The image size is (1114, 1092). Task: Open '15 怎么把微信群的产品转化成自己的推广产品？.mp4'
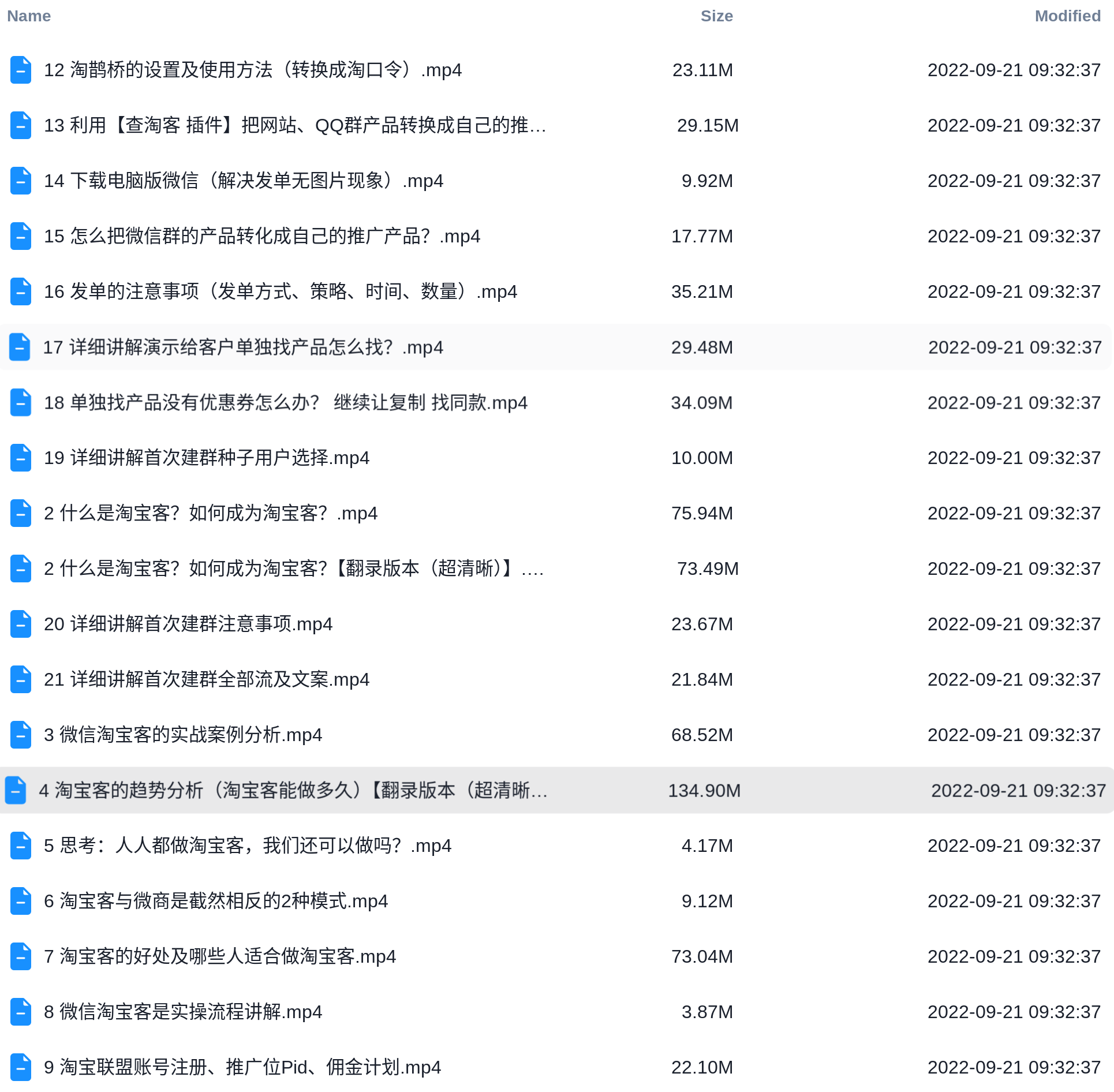pos(262,236)
